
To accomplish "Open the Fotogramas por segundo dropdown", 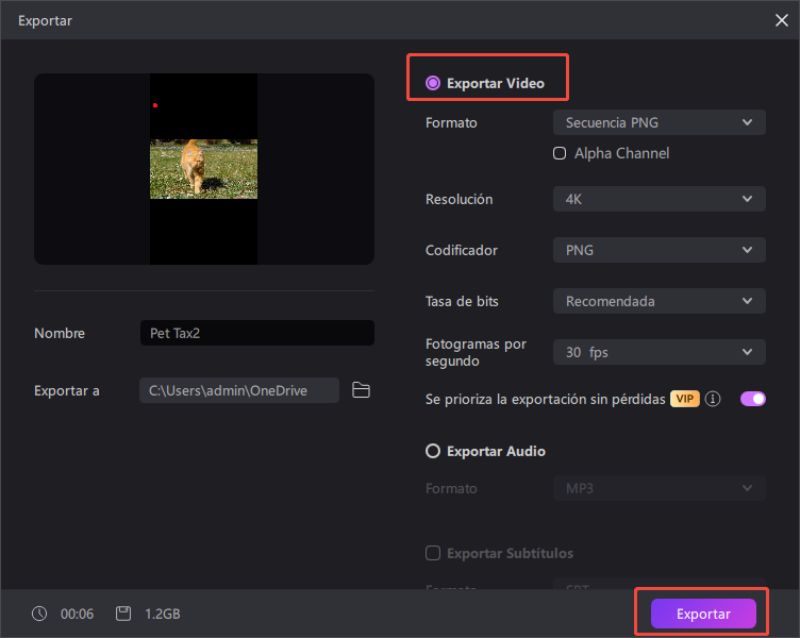I will point(658,352).
